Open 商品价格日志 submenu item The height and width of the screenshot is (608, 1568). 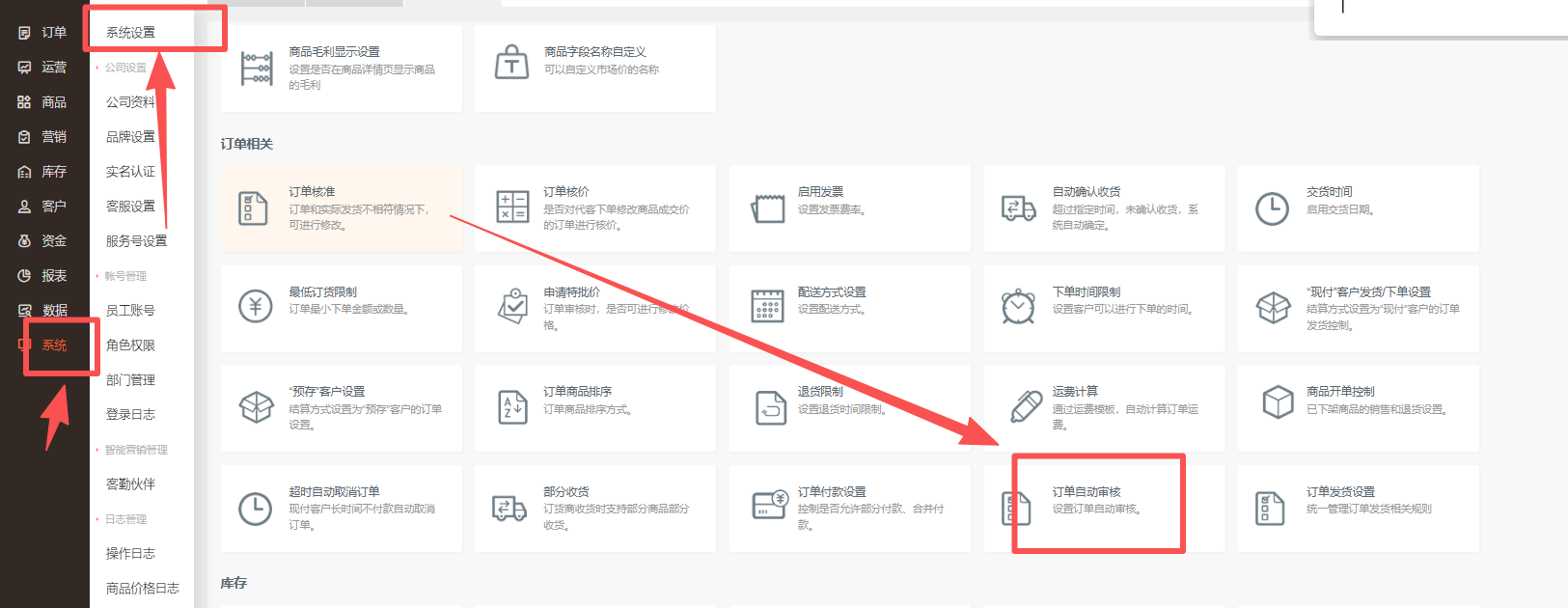coord(142,589)
